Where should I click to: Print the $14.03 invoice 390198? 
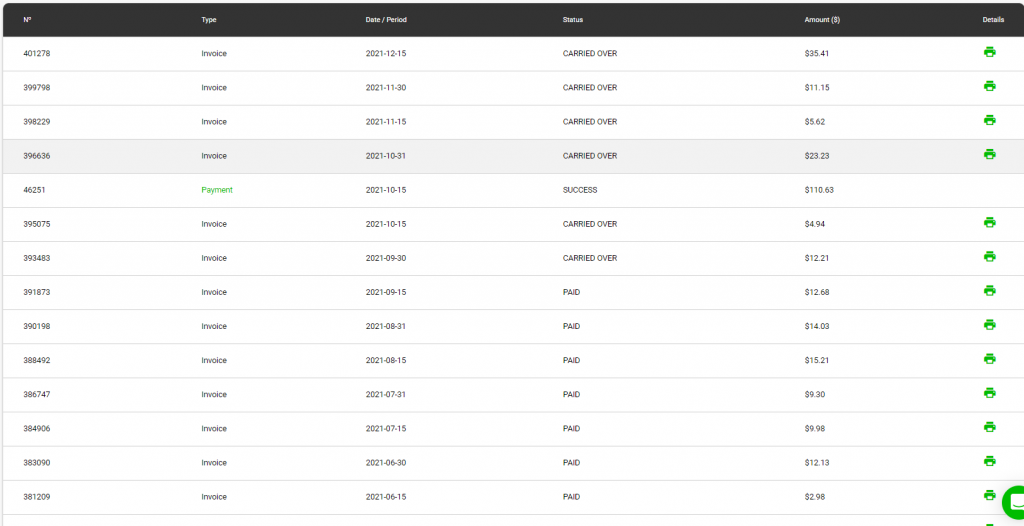(x=989, y=325)
